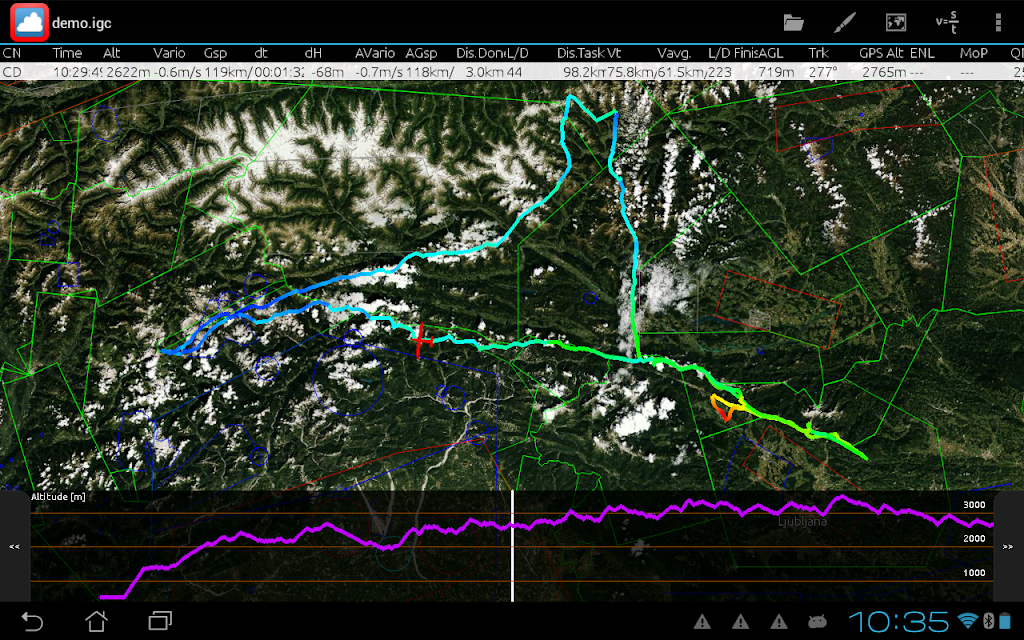Select the Vario column header
Image resolution: width=1024 pixels, height=640 pixels.
click(x=169, y=53)
